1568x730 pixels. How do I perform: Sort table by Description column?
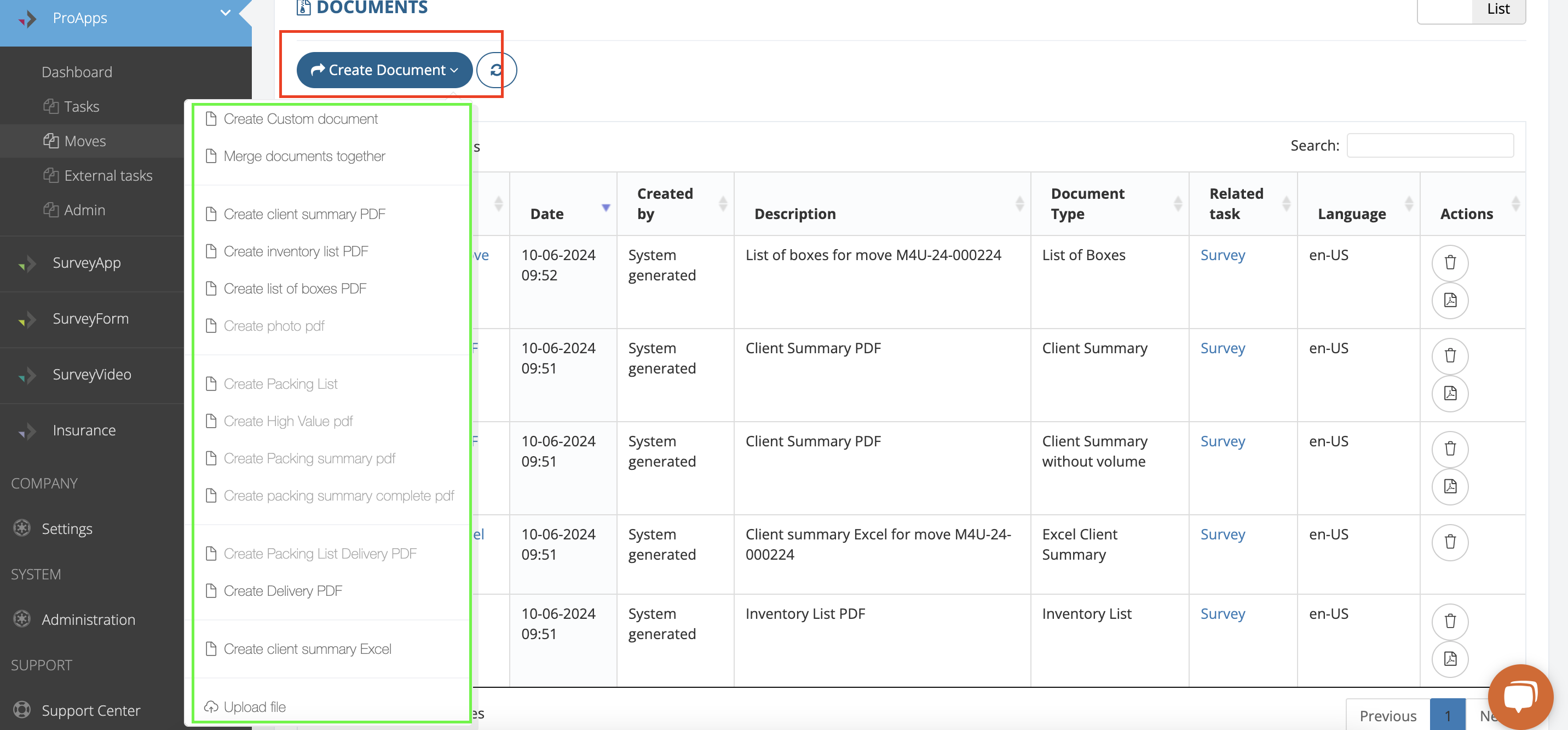[882, 204]
